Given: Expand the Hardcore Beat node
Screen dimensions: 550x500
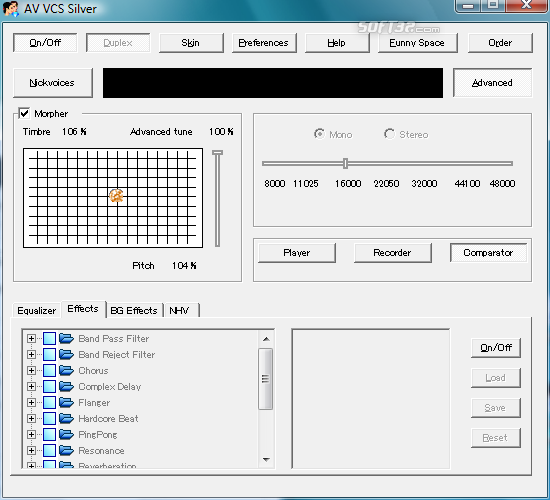Looking at the screenshot, I should (31, 418).
